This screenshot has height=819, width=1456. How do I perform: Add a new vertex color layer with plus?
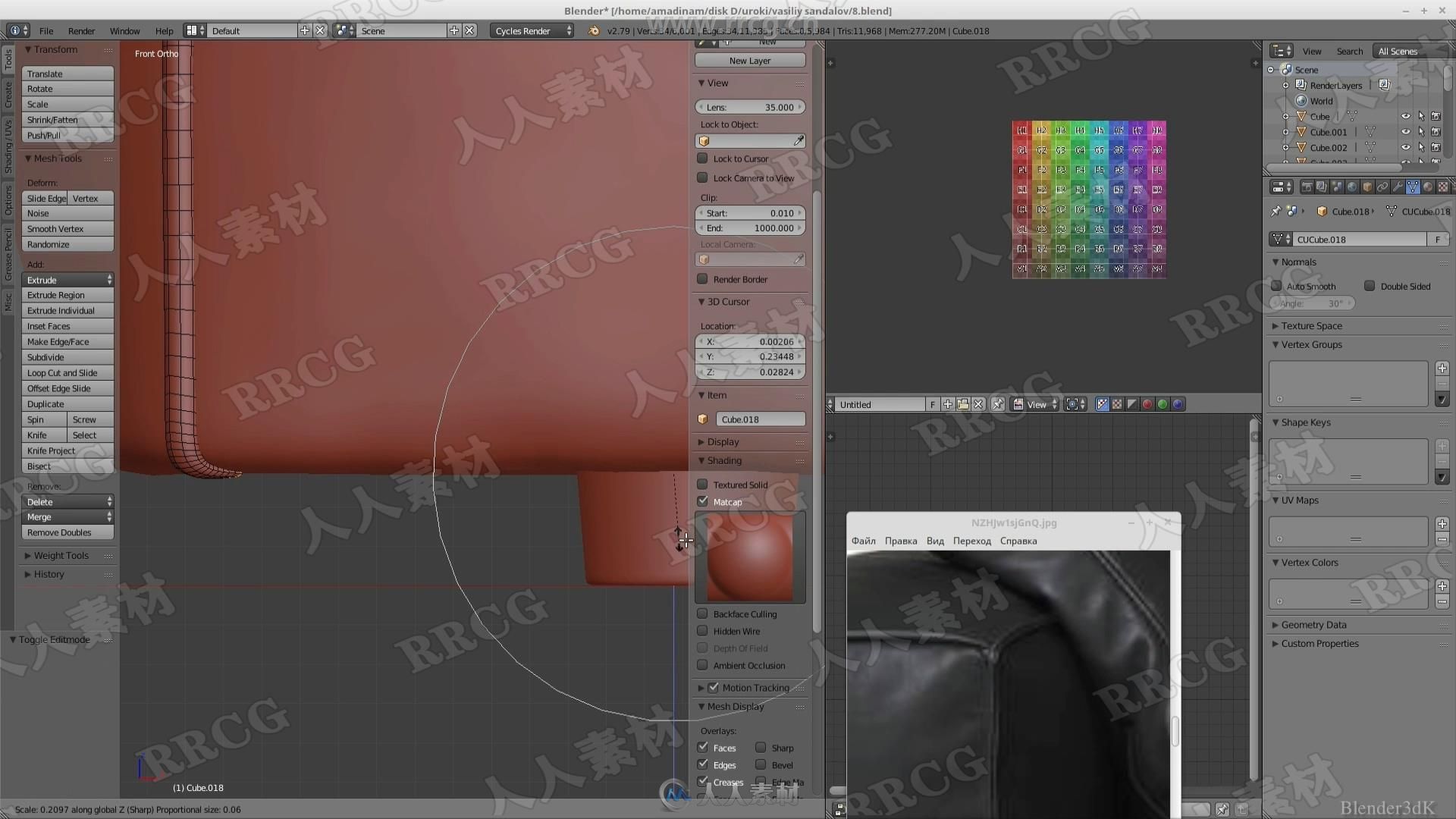1442,586
